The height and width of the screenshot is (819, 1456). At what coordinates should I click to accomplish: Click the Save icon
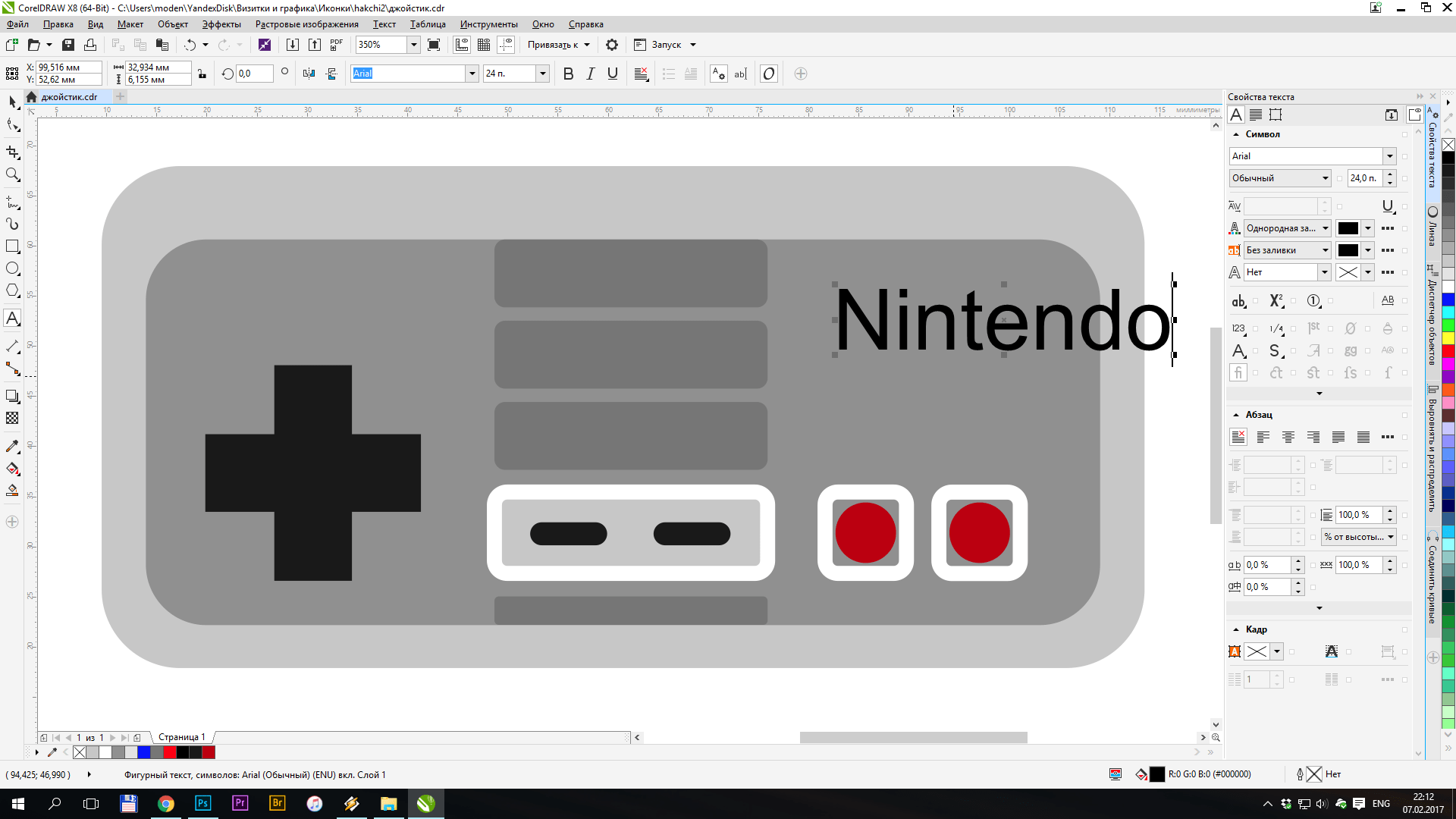tap(68, 45)
